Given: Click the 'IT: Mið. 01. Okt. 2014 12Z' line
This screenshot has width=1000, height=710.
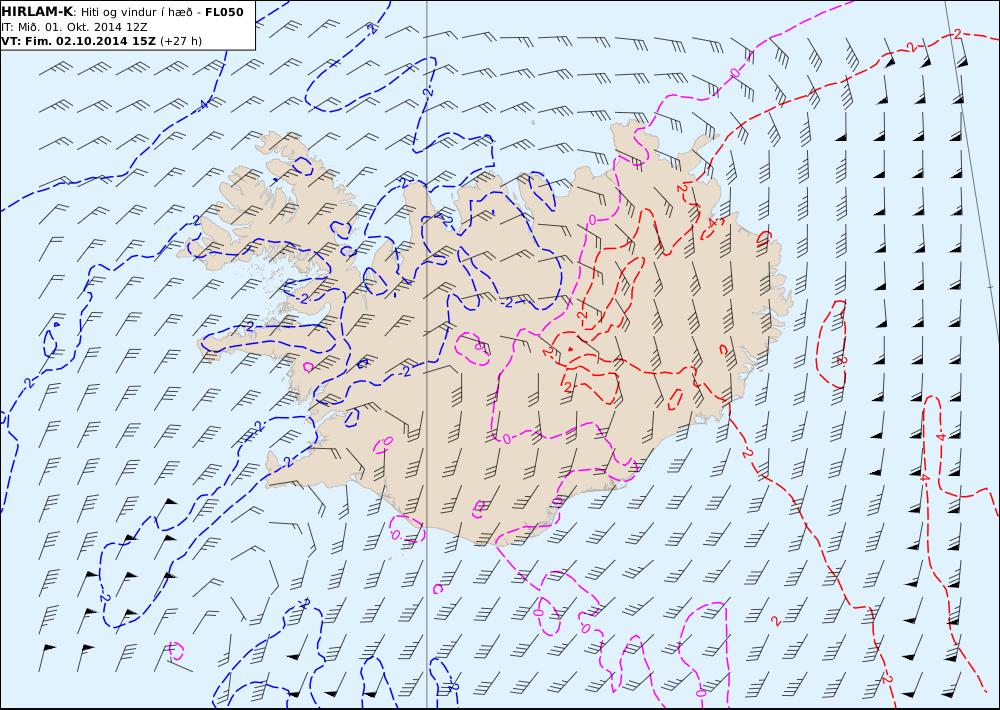Looking at the screenshot, I should (x=75, y=27).
